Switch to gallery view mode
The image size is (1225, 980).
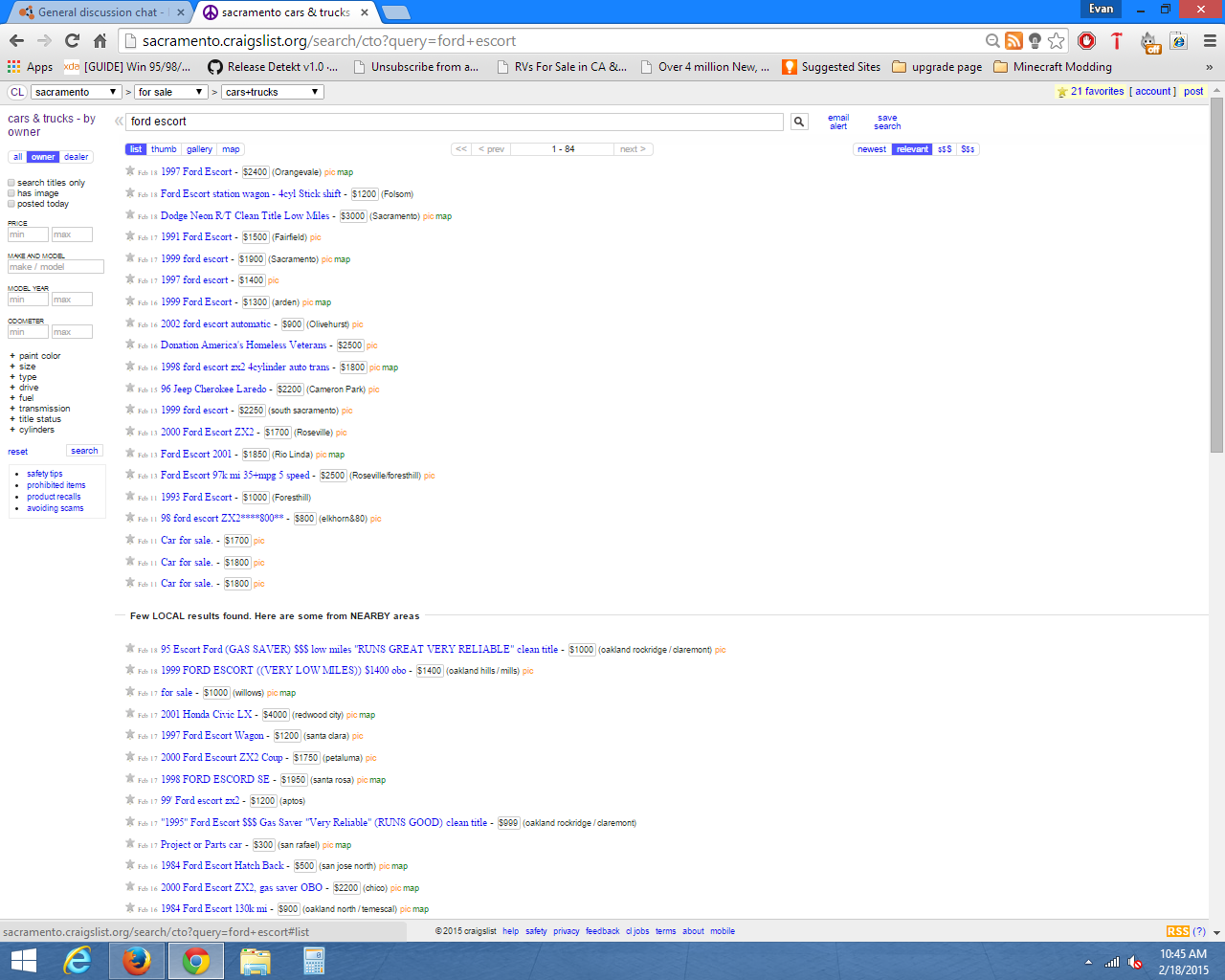(199, 149)
